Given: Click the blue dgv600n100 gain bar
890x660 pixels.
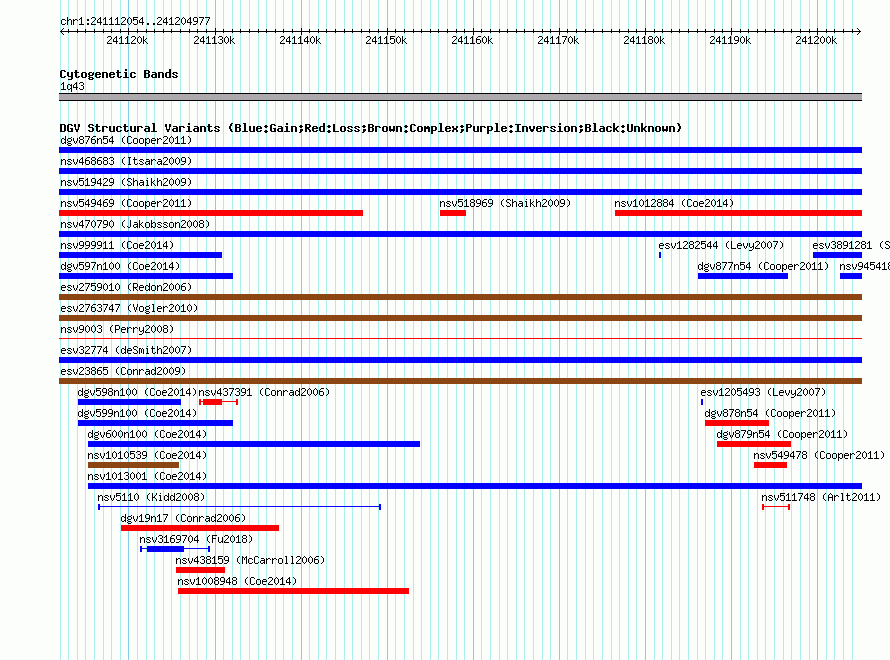Looking at the screenshot, I should click(254, 444).
